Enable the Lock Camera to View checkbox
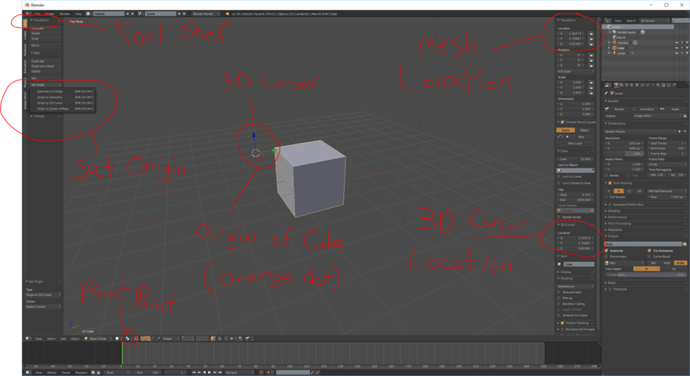The width and height of the screenshot is (690, 376). (559, 183)
